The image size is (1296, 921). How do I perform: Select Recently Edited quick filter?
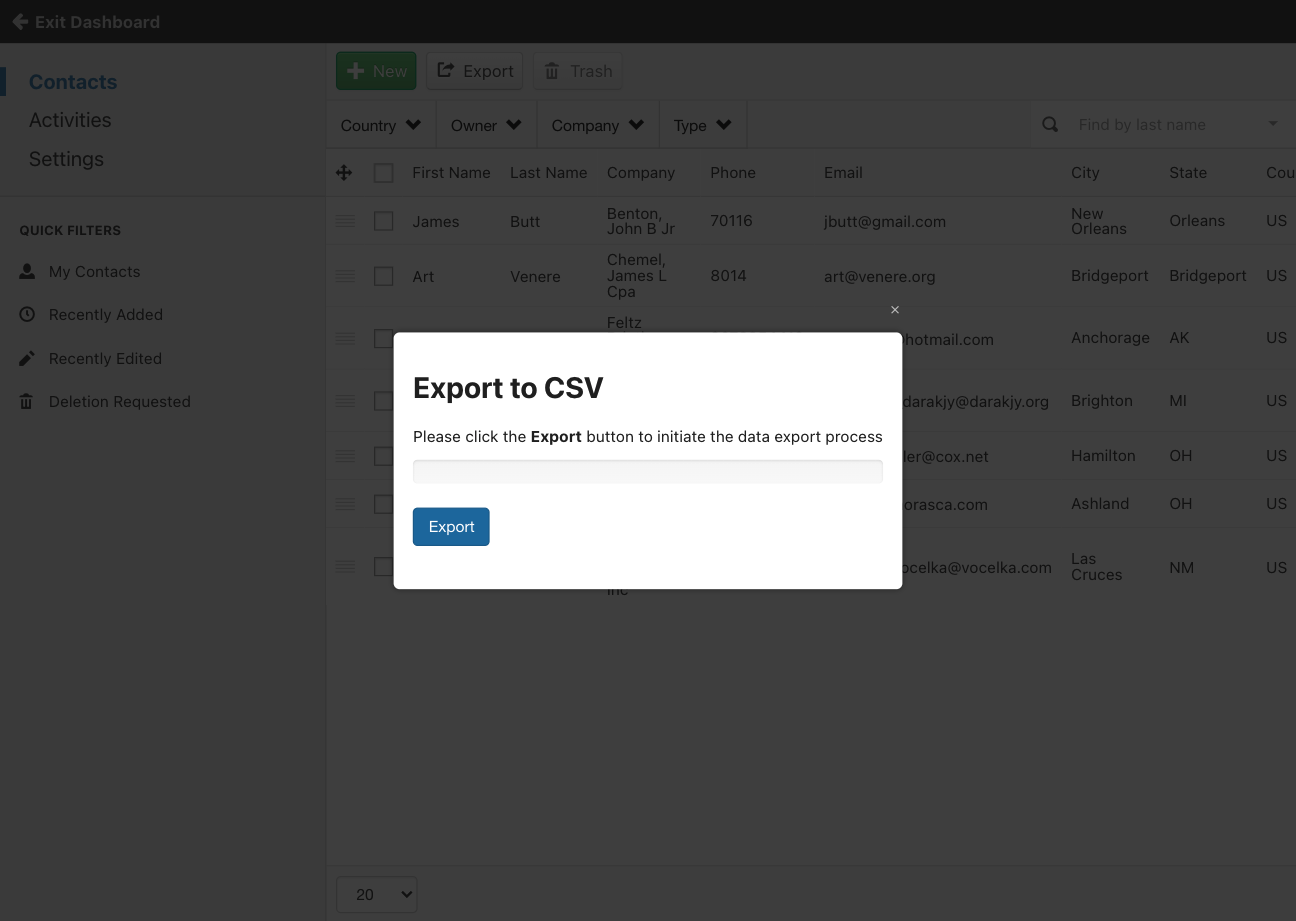(x=105, y=358)
